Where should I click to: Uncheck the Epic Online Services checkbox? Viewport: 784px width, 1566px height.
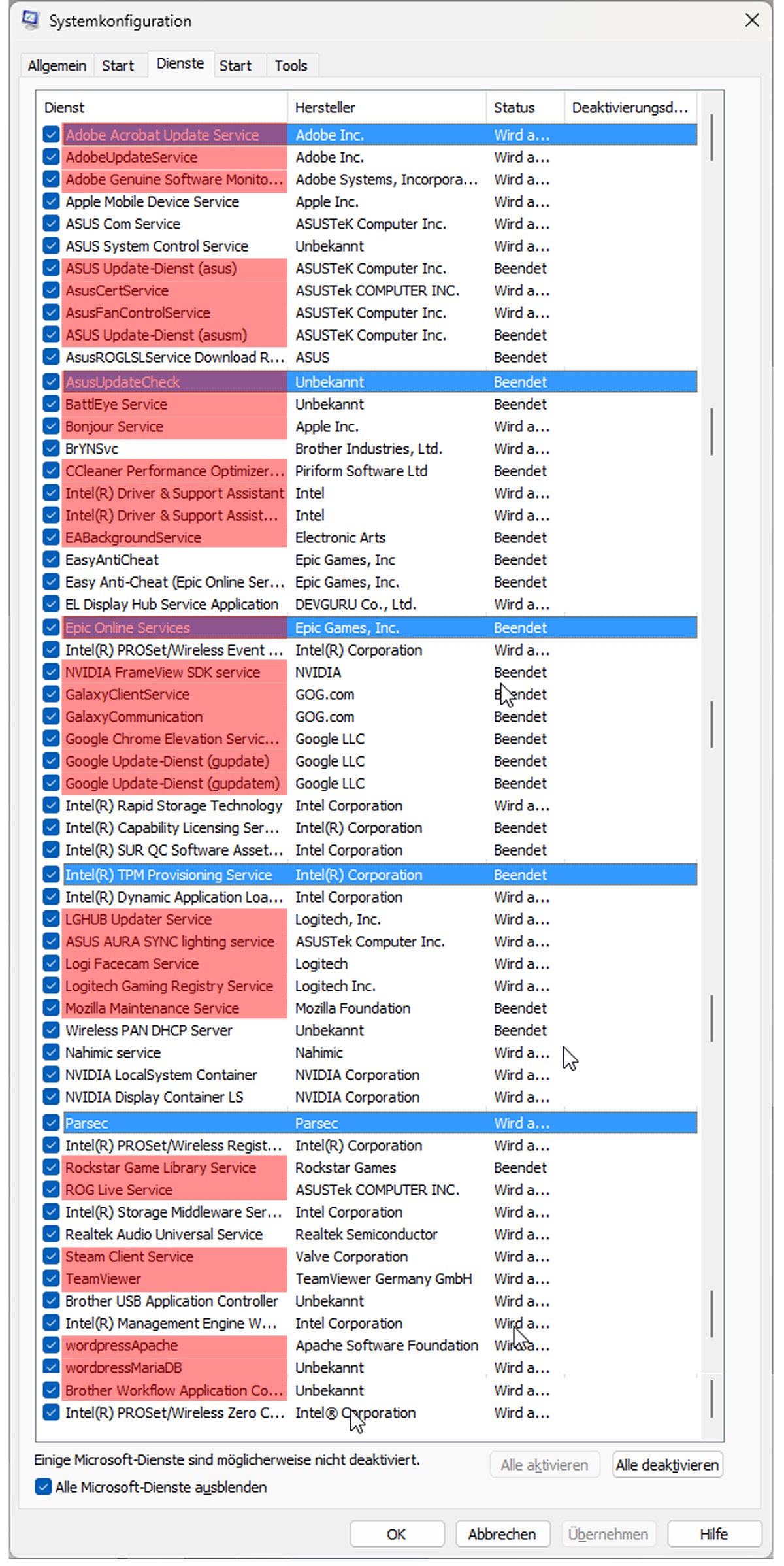51,627
